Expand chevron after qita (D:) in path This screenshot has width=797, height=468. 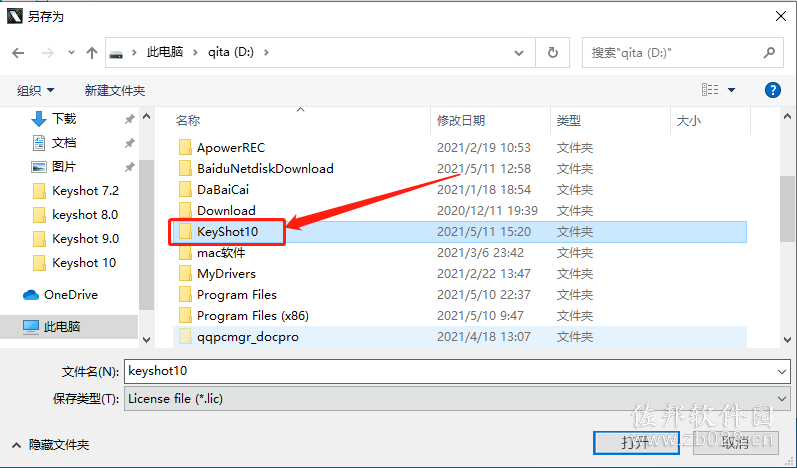[266, 52]
